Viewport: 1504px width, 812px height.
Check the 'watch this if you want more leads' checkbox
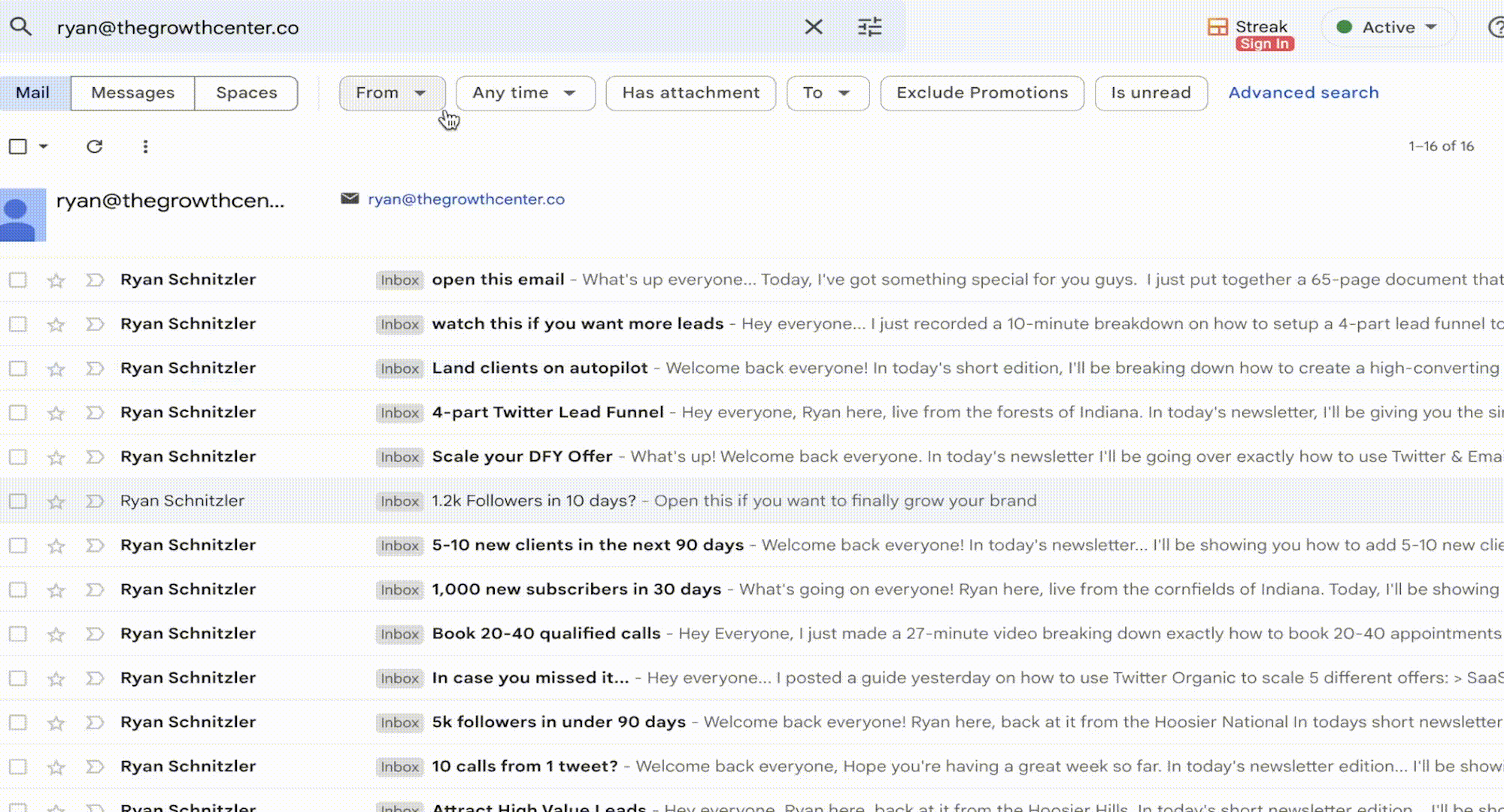(18, 324)
